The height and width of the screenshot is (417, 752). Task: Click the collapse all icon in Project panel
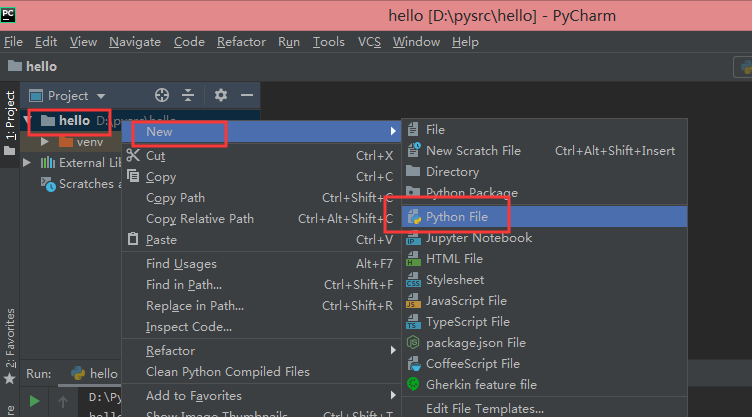coord(189,95)
